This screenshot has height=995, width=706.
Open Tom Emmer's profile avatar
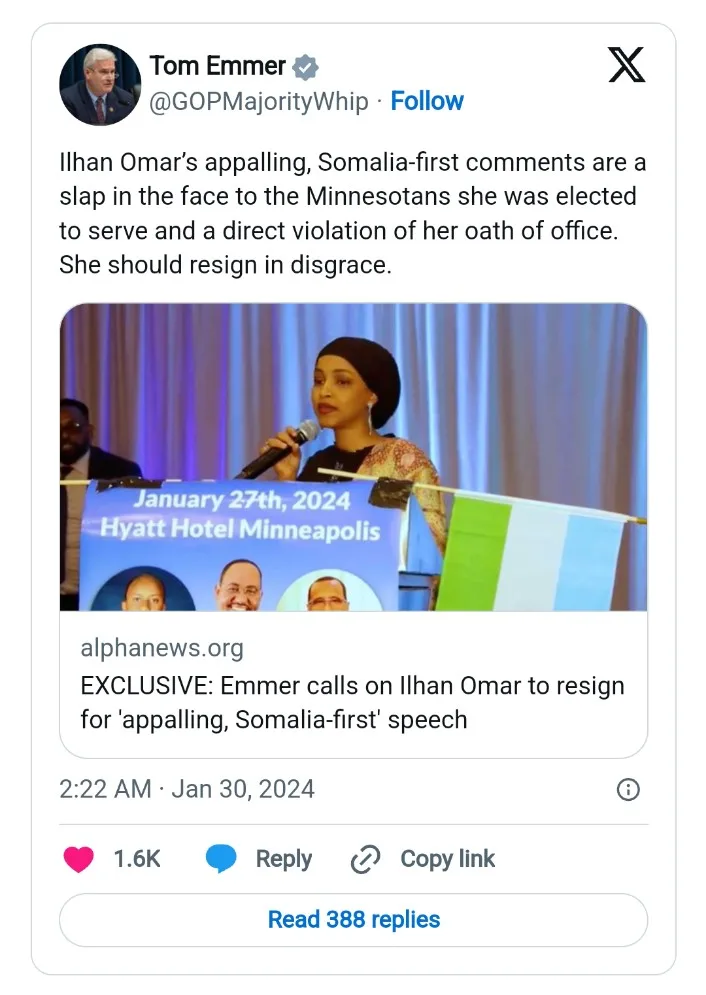pos(100,85)
